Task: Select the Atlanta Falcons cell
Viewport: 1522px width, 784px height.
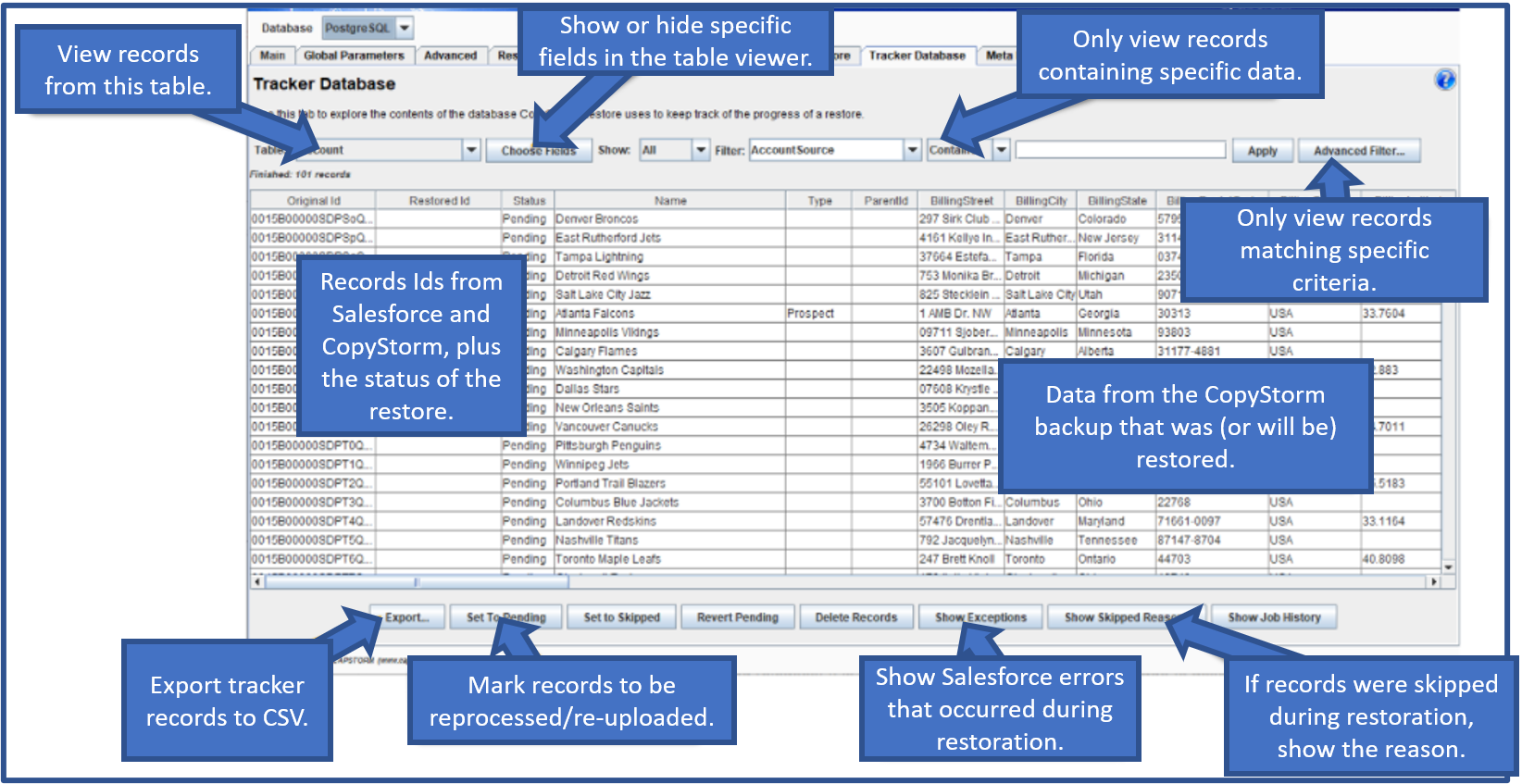Action: pyautogui.click(x=670, y=314)
